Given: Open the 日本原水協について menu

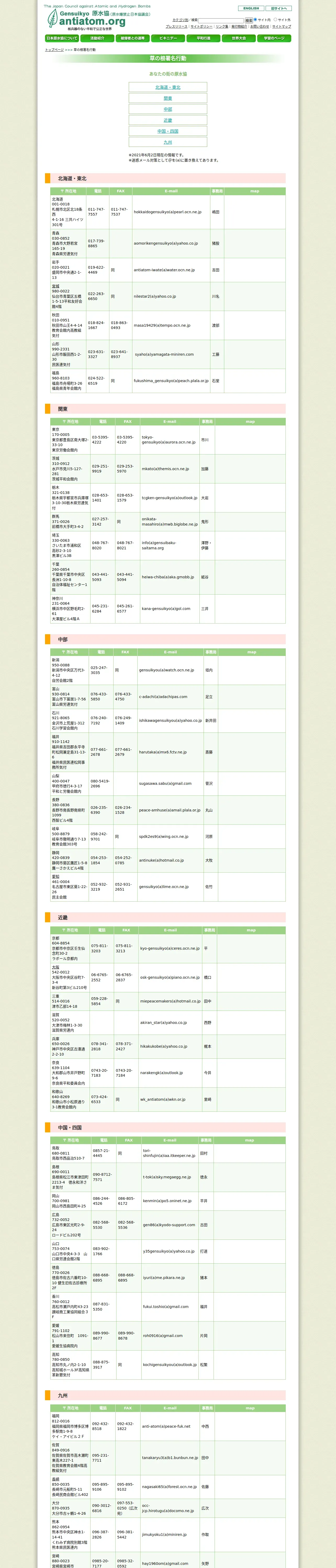Looking at the screenshot, I should coord(62,38).
